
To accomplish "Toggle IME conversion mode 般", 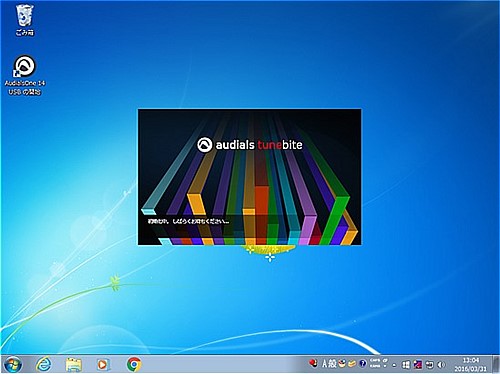I will point(332,364).
